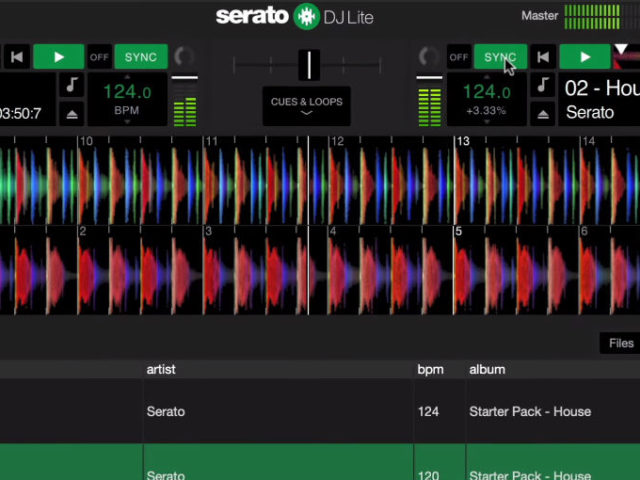Click left deck gain knob
The width and height of the screenshot is (640, 480).
tap(184, 57)
